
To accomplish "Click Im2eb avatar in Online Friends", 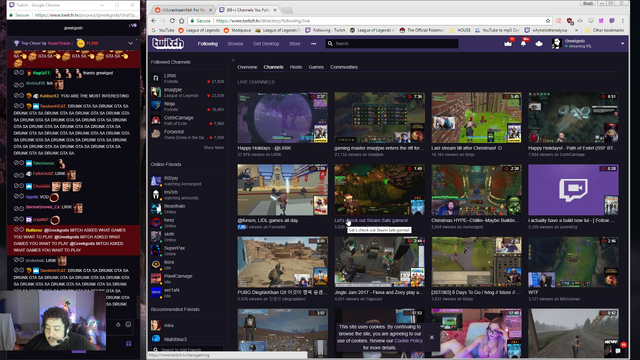I will coord(156,194).
